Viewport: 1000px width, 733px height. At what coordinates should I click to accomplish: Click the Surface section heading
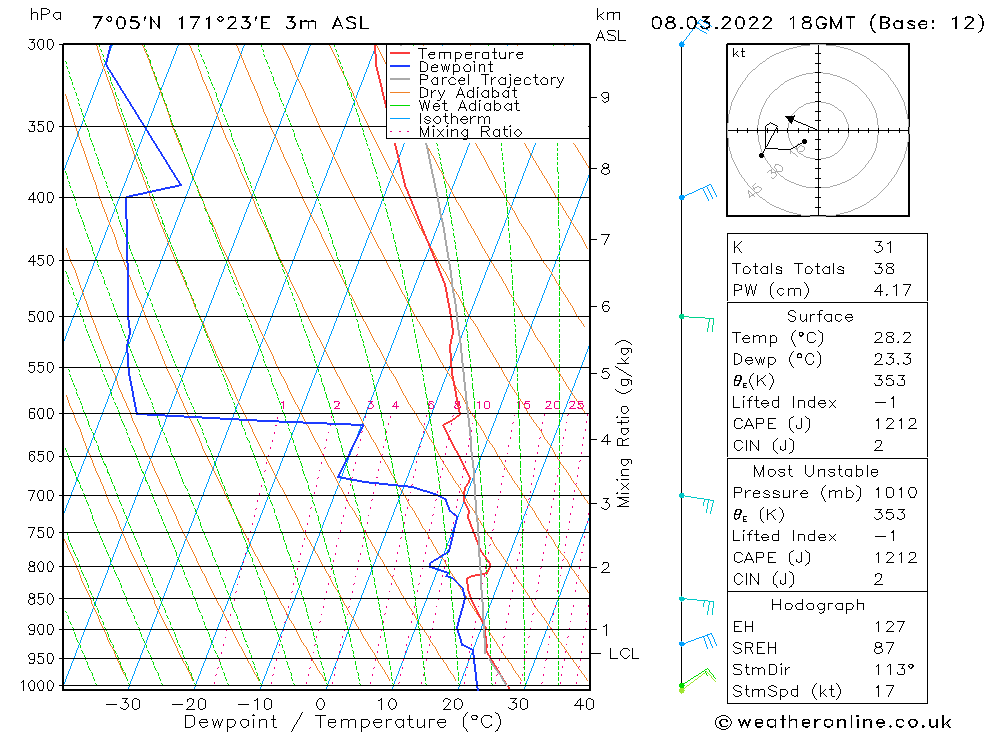[820, 316]
